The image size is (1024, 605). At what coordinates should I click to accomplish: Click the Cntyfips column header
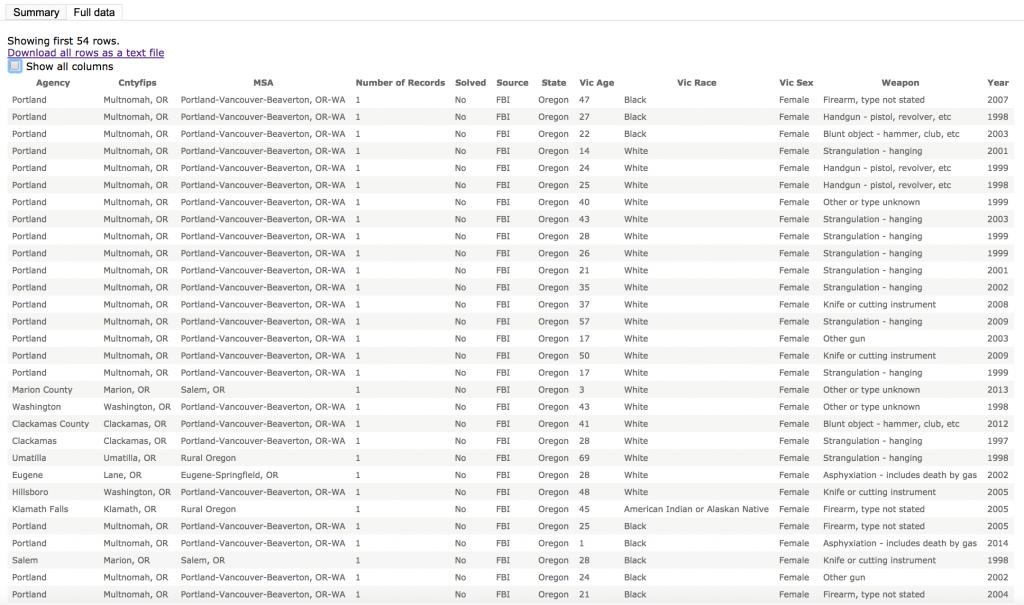(x=137, y=83)
